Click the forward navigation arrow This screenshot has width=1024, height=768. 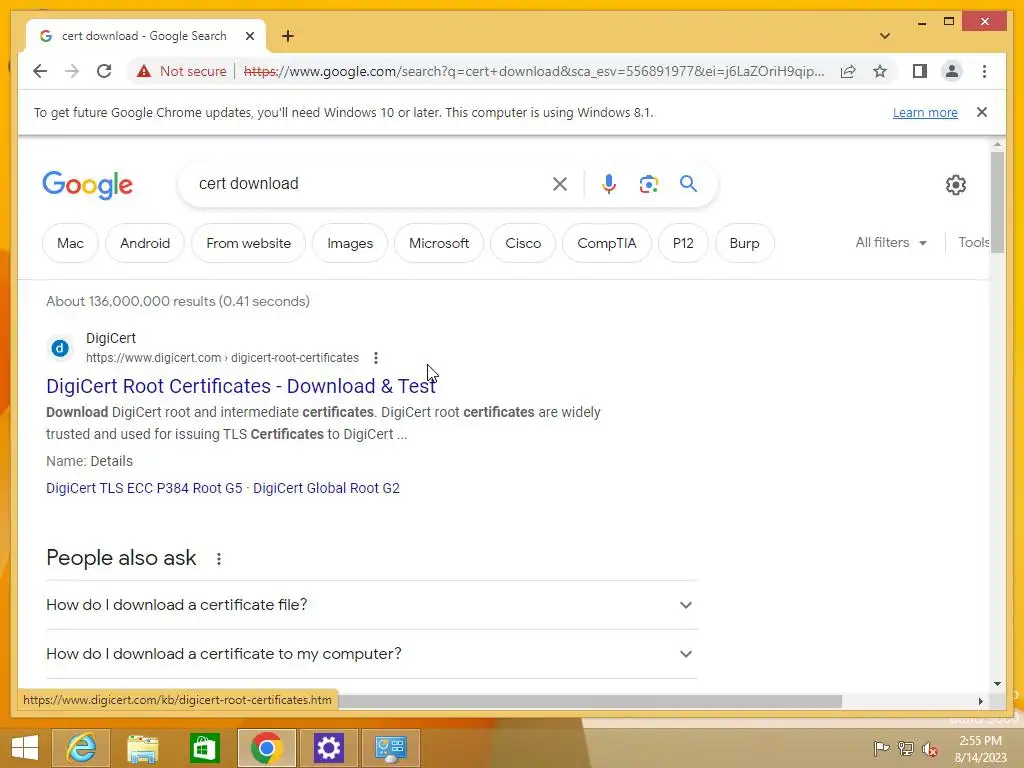point(72,71)
